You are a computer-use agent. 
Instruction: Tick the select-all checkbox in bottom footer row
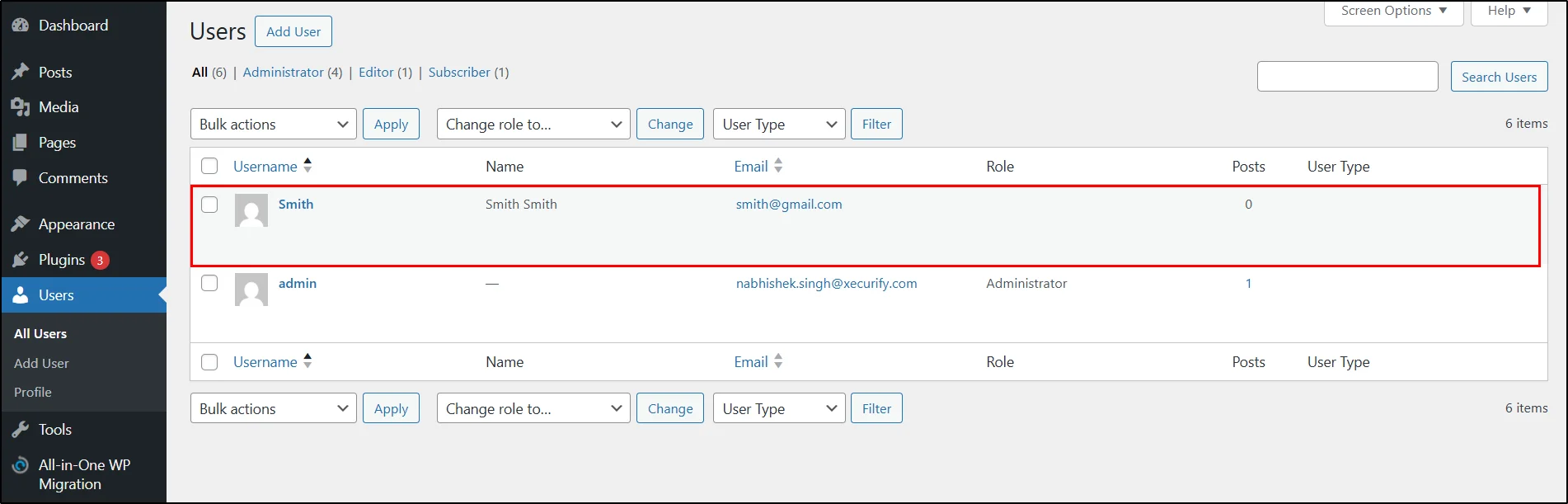209,362
